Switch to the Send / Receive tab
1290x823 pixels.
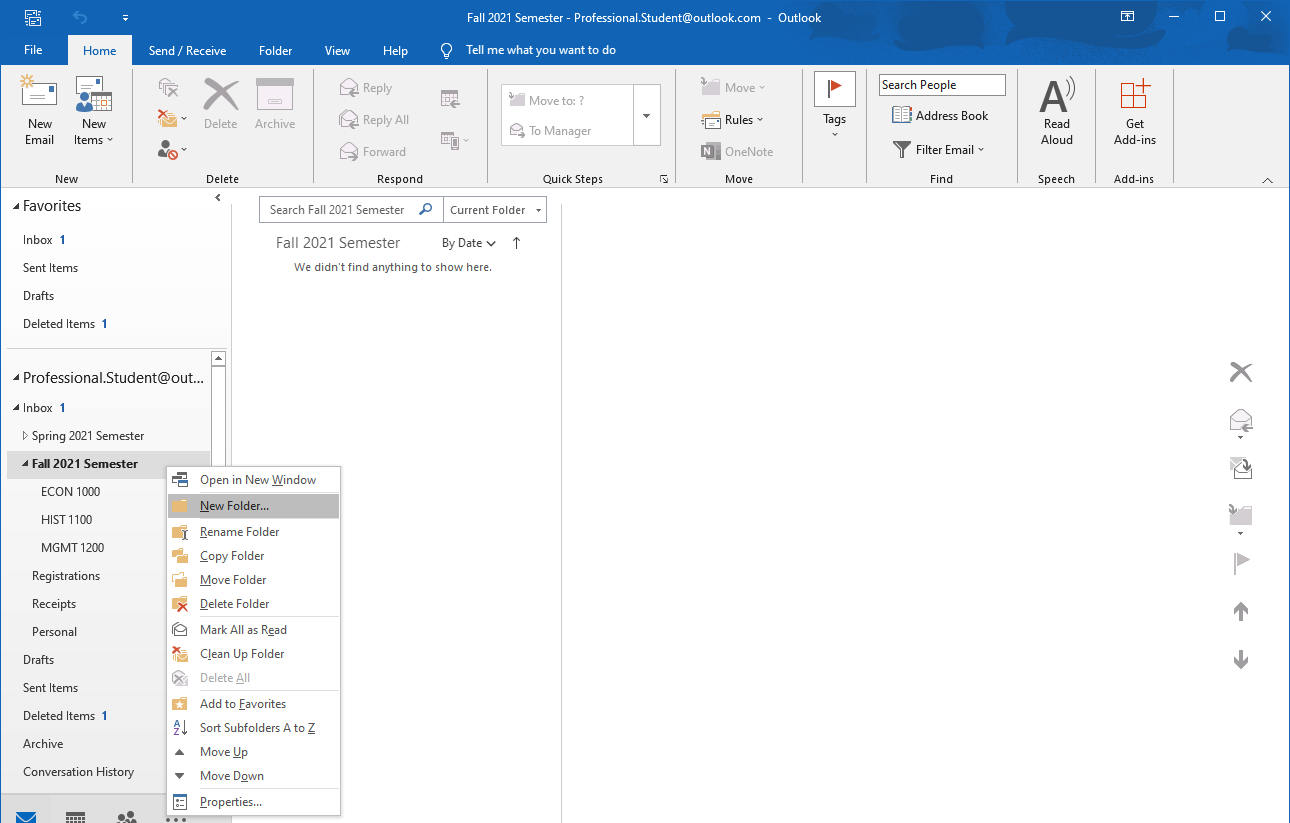click(187, 51)
